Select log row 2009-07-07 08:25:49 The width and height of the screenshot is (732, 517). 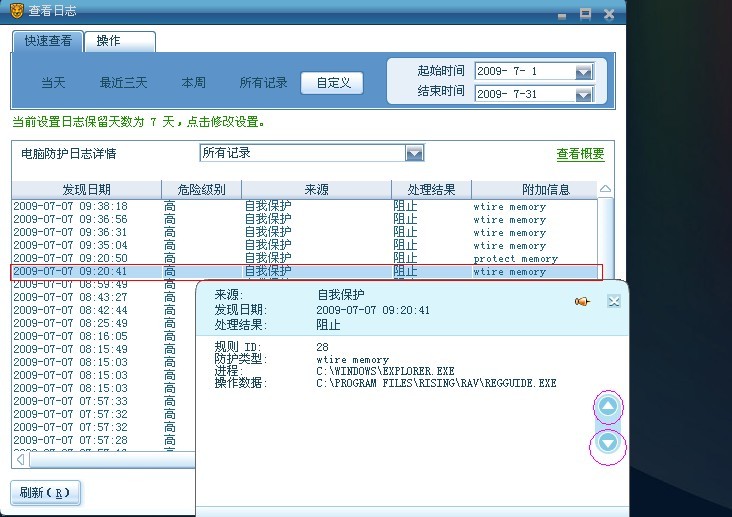[x=104, y=323]
